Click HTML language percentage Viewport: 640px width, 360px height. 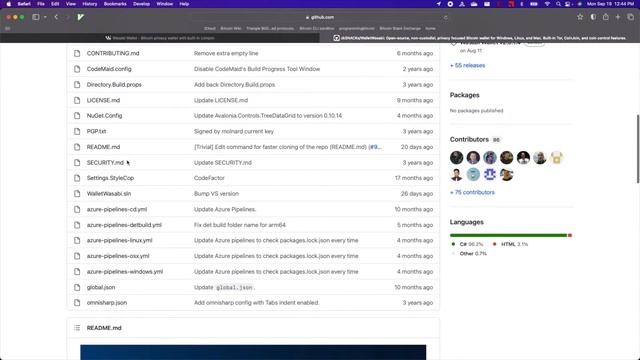[x=514, y=244]
